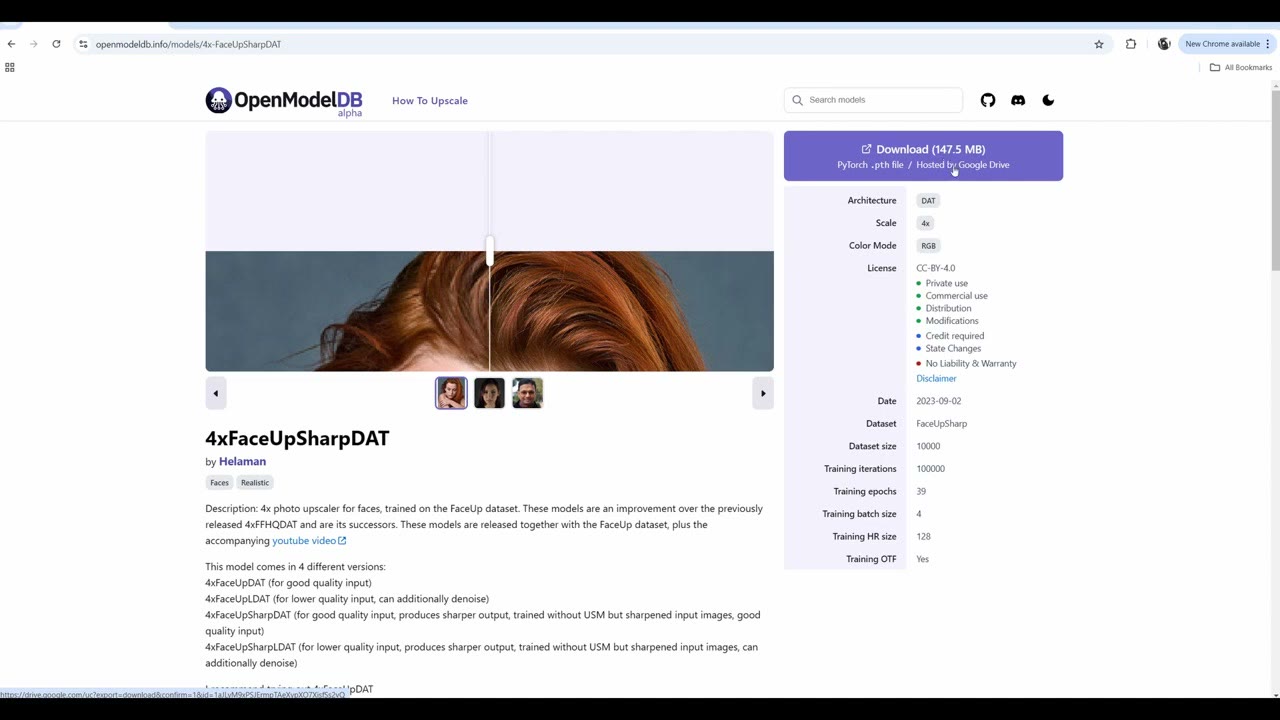Image resolution: width=1280 pixels, height=720 pixels.
Task: Open the license Disclaimer link
Action: pyautogui.click(x=936, y=378)
